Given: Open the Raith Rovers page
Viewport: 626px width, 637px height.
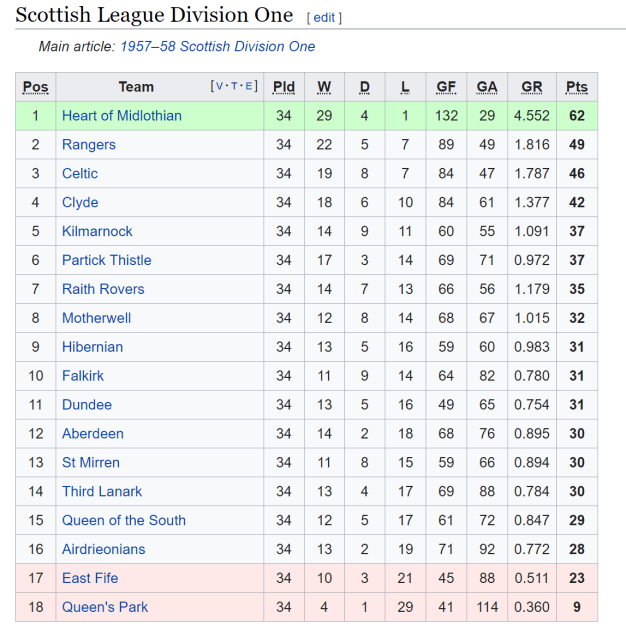Looking at the screenshot, I should (x=103, y=289).
